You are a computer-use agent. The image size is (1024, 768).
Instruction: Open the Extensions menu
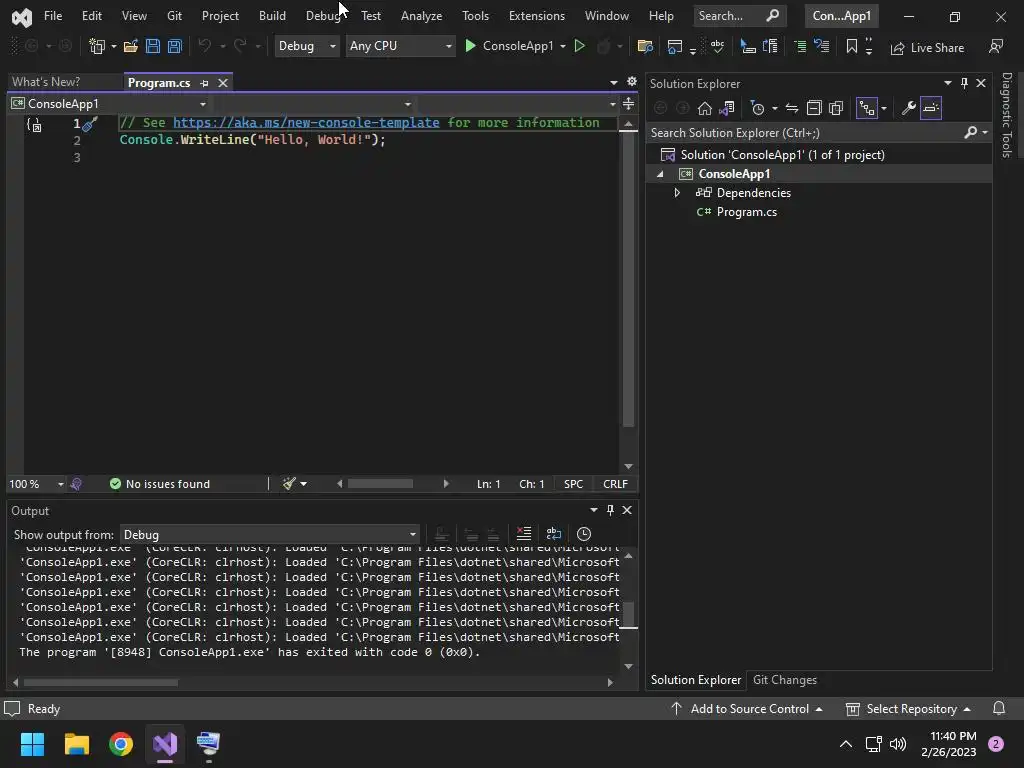[537, 16]
